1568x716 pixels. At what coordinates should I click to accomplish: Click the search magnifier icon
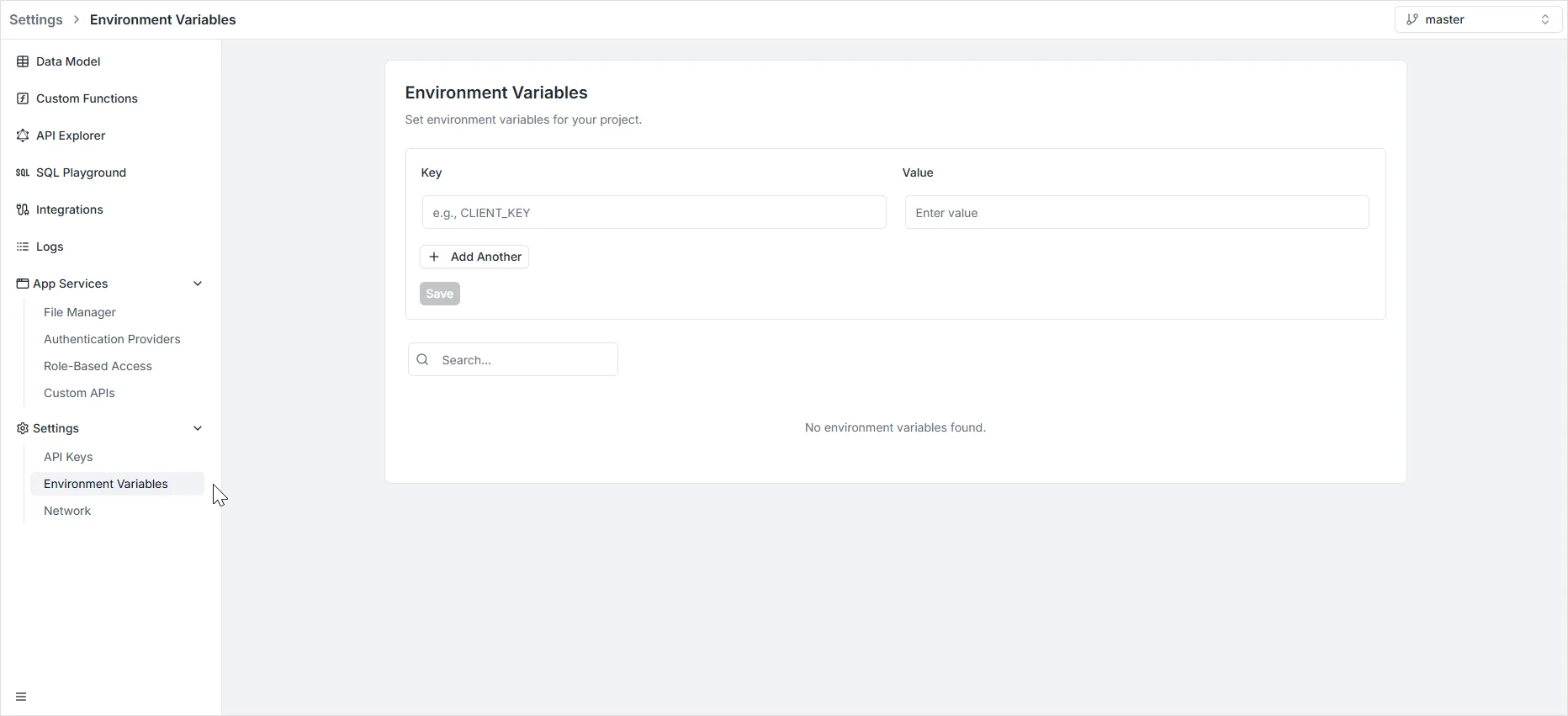click(423, 359)
